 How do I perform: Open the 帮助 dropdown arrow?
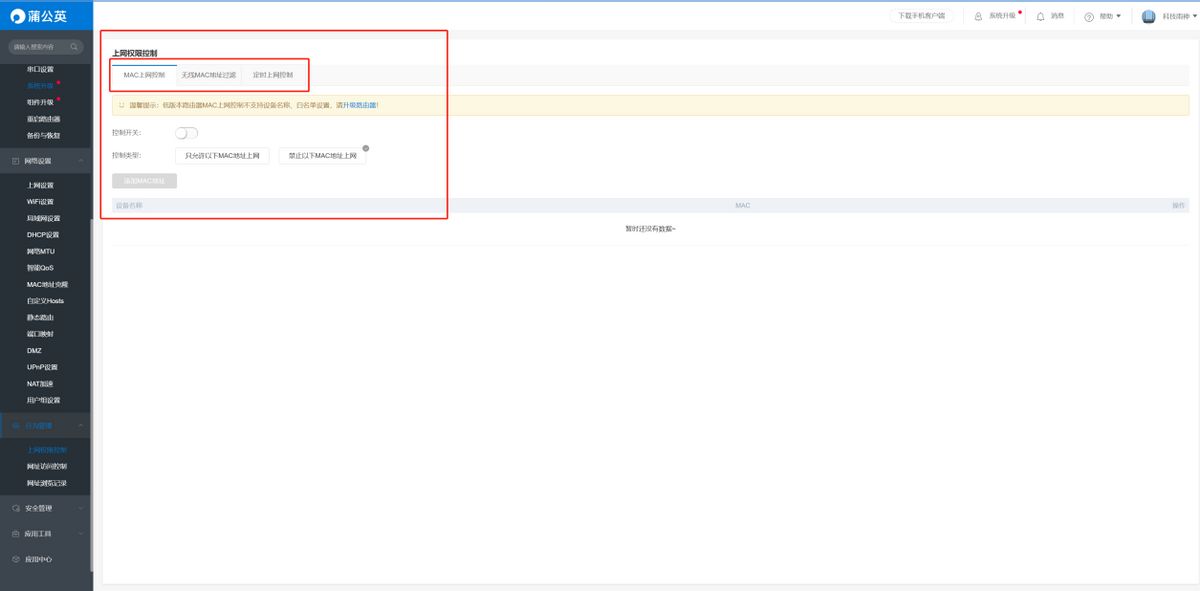(1118, 17)
